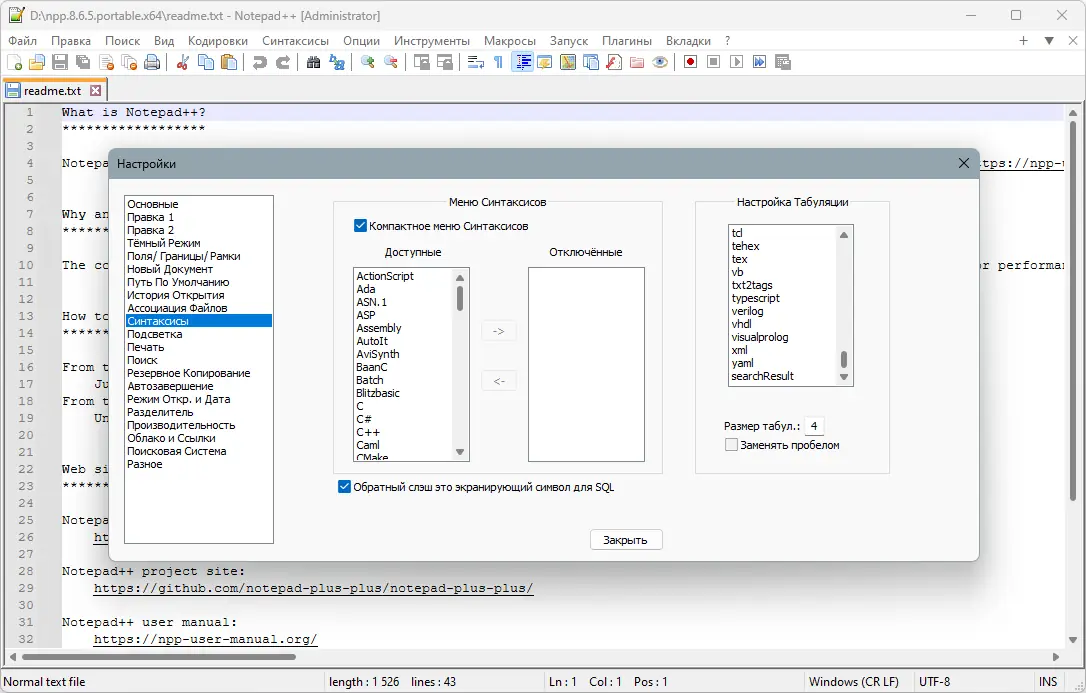The width and height of the screenshot is (1086, 693).
Task: Move 'ActionScript' right with the arrow button
Action: (498, 330)
